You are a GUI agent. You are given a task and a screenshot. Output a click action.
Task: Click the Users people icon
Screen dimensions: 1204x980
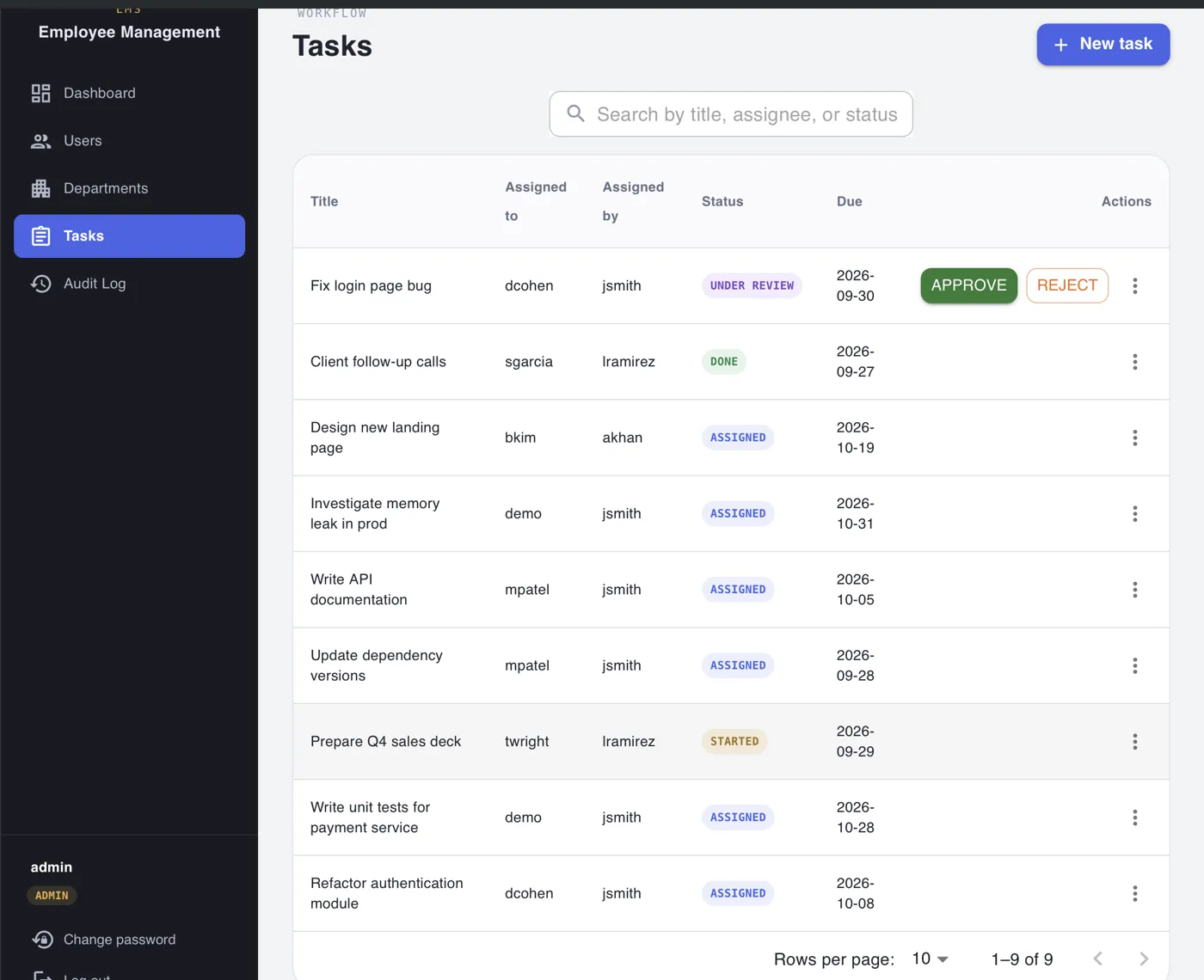pos(40,141)
